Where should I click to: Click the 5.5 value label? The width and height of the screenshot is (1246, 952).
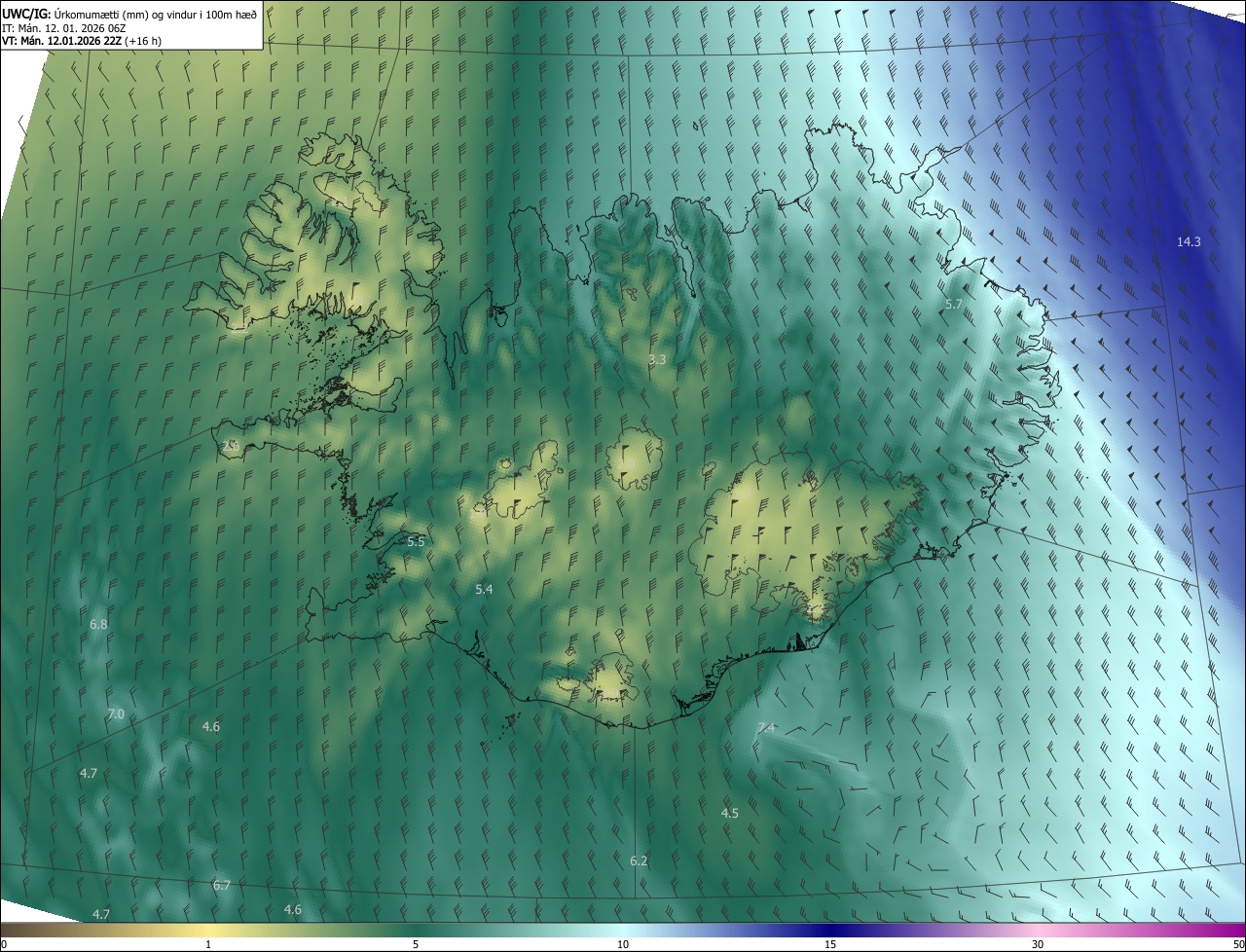point(416,541)
